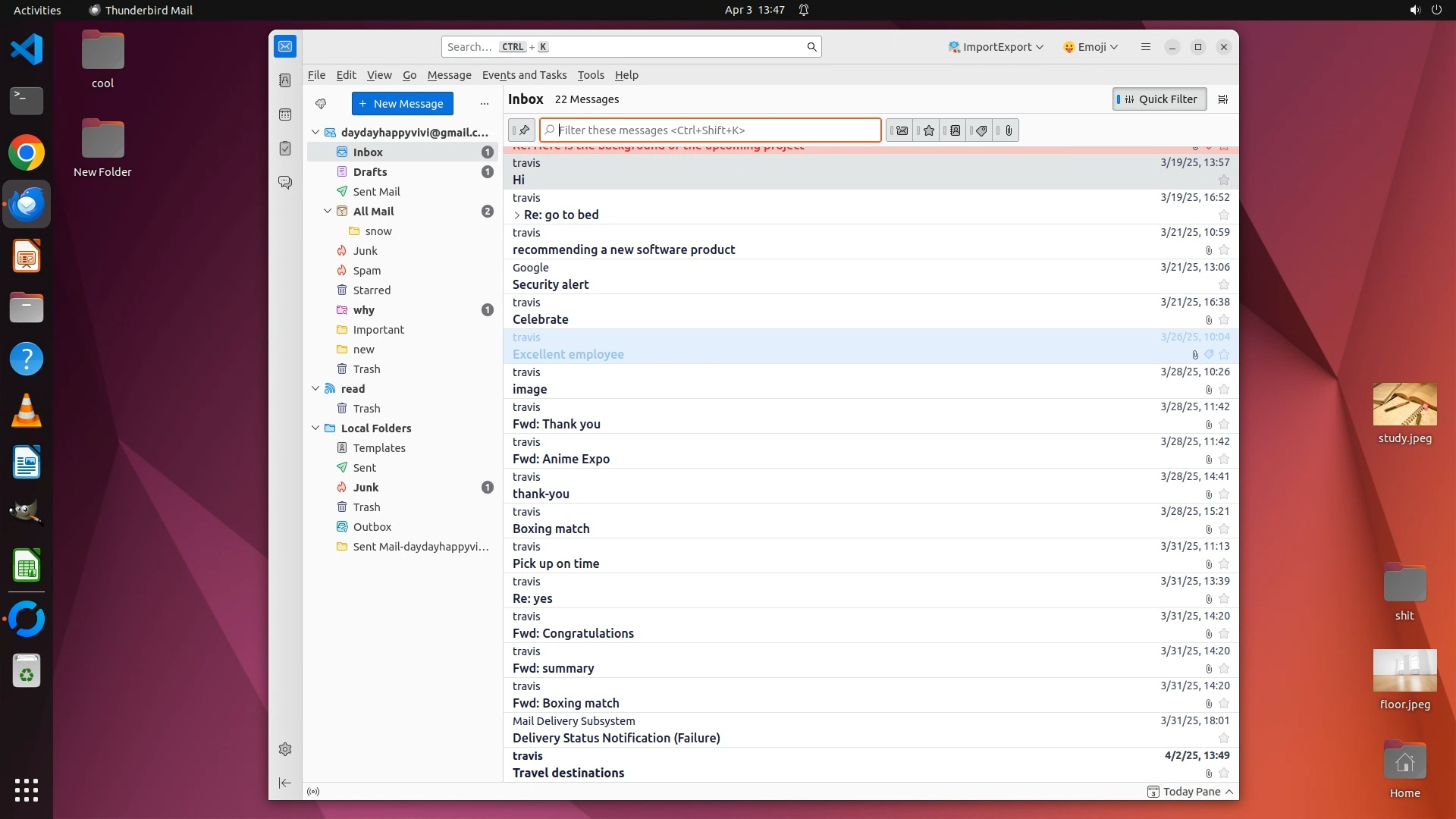Open the Message menu
This screenshot has height=819, width=1456.
[x=449, y=75]
